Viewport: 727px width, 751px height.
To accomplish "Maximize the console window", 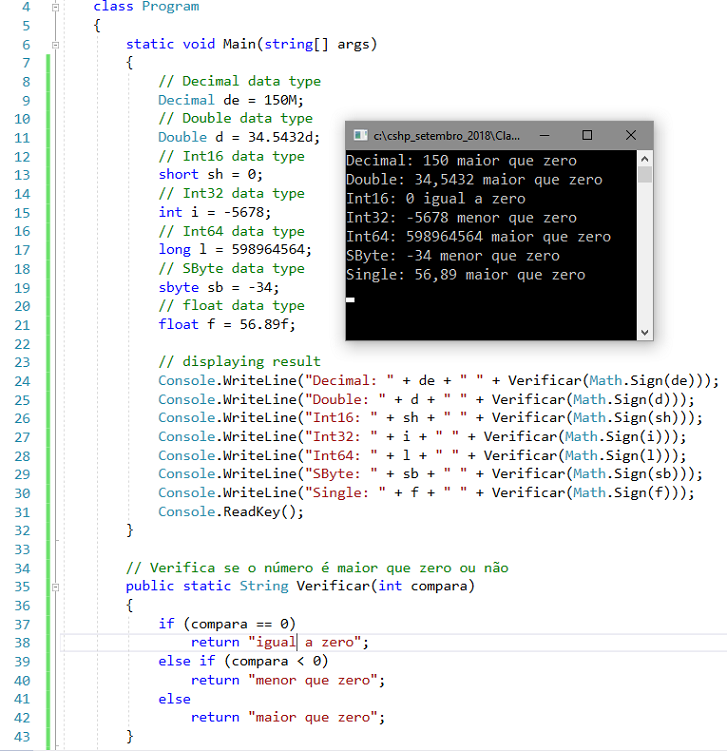I will click(x=587, y=136).
